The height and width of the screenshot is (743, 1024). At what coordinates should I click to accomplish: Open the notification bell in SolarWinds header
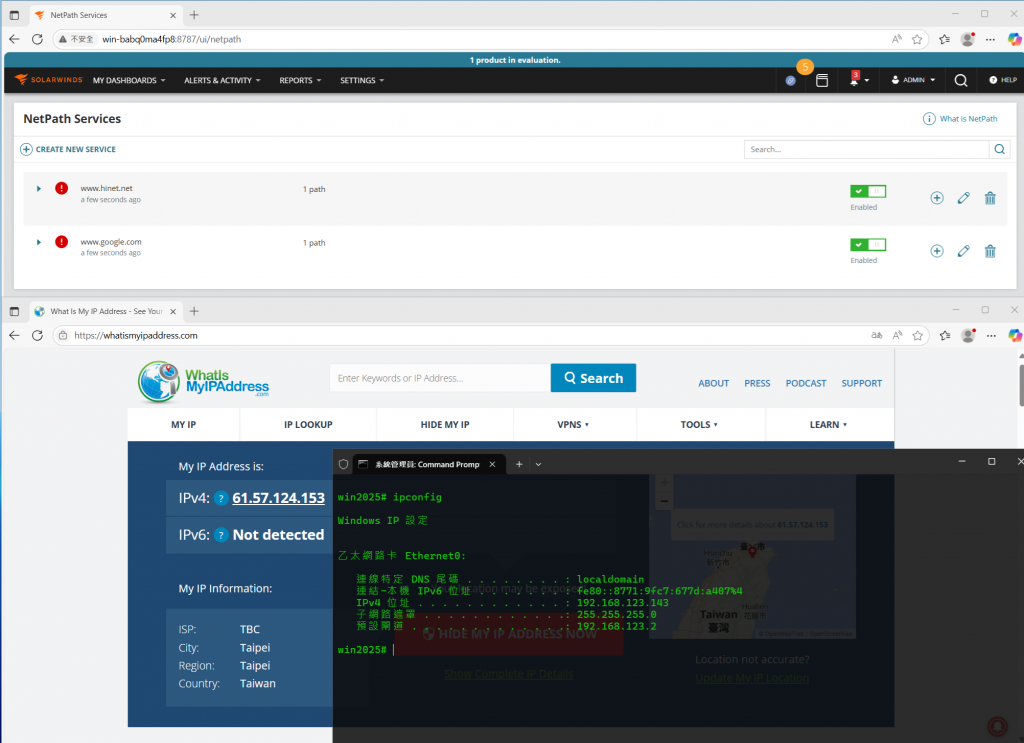[854, 80]
